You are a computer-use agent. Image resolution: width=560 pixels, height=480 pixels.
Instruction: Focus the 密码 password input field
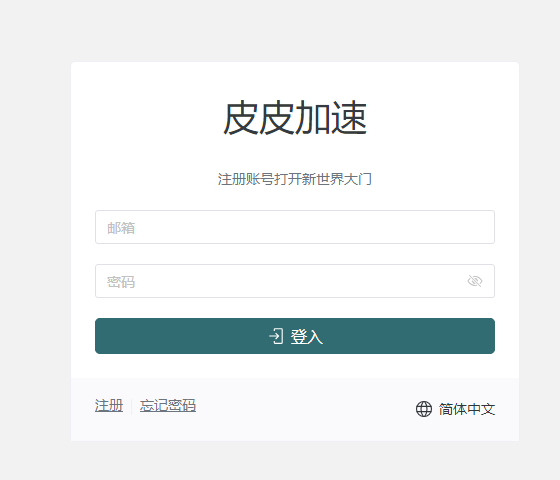pyautogui.click(x=295, y=281)
